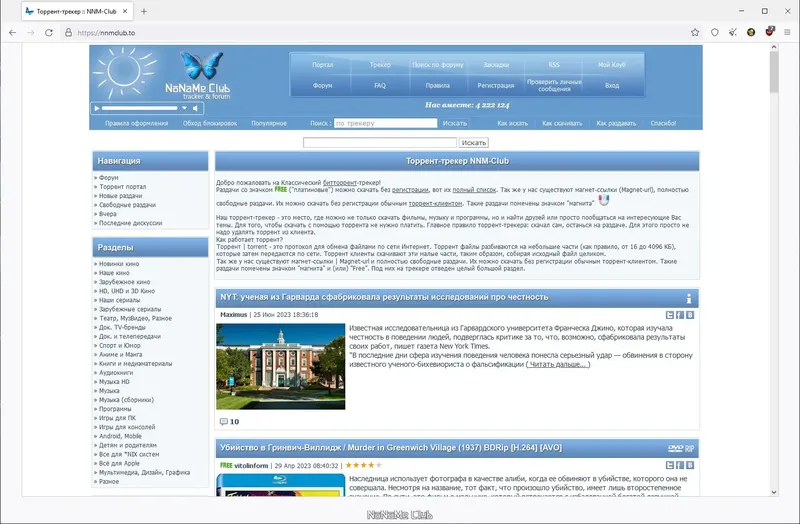
Task: Open the Популярное link
Action: pos(269,123)
